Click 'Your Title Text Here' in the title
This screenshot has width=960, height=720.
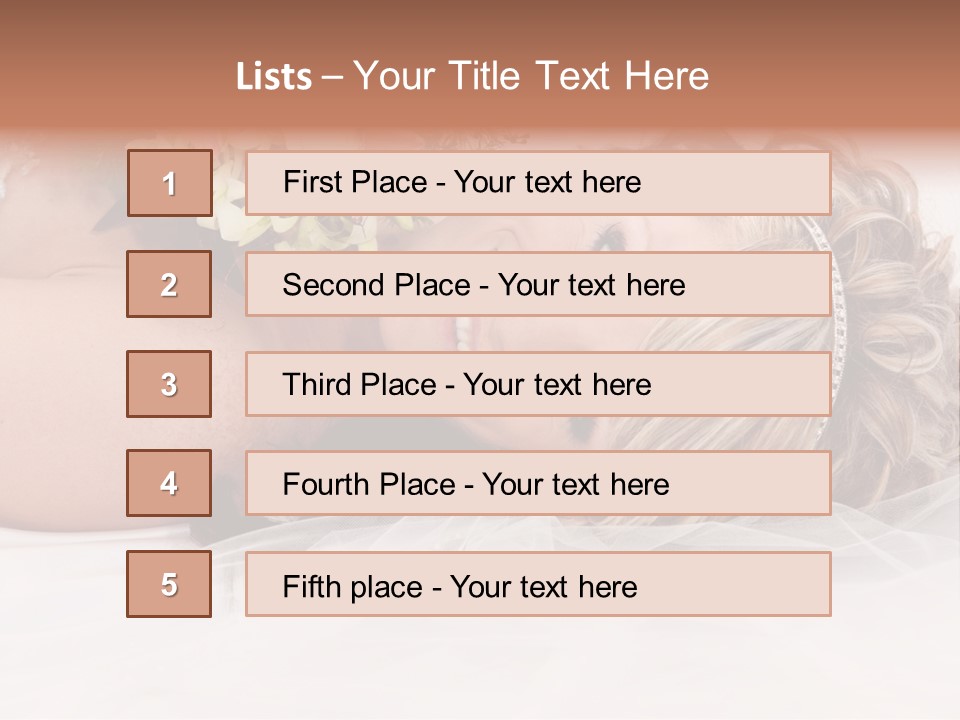(531, 77)
